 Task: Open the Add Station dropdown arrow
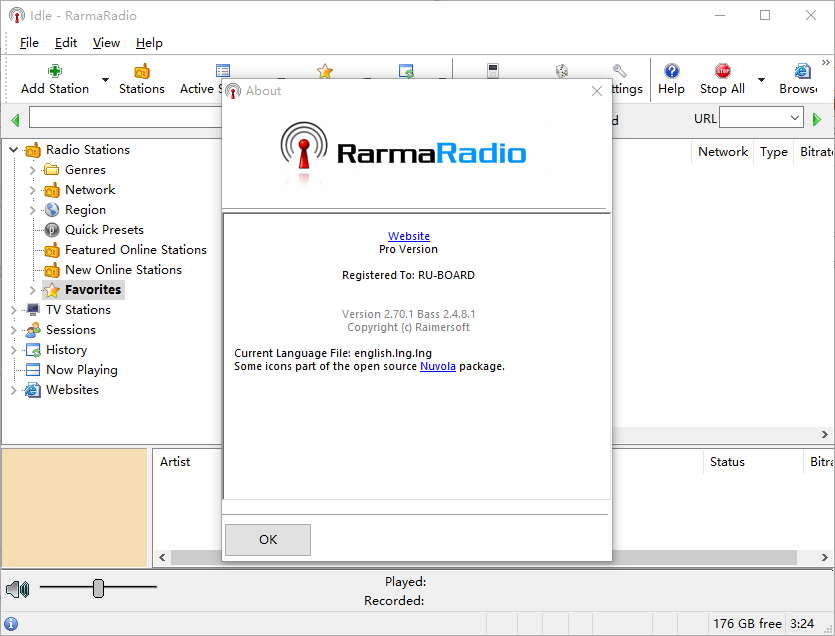click(105, 80)
